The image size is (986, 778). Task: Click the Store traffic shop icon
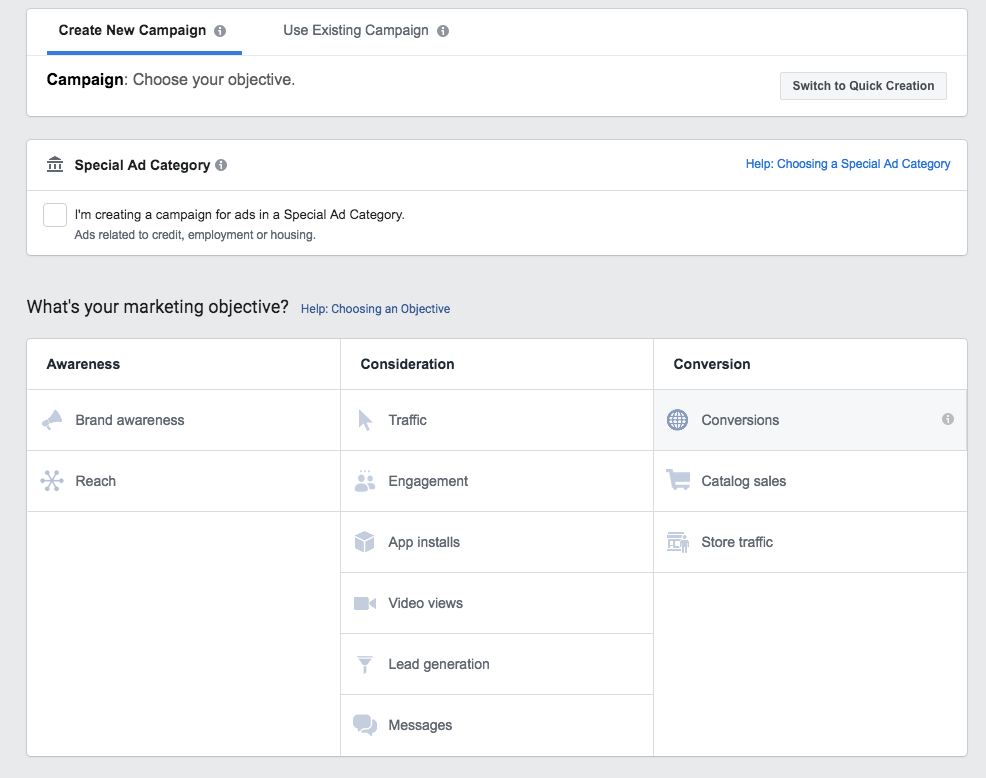(x=678, y=543)
